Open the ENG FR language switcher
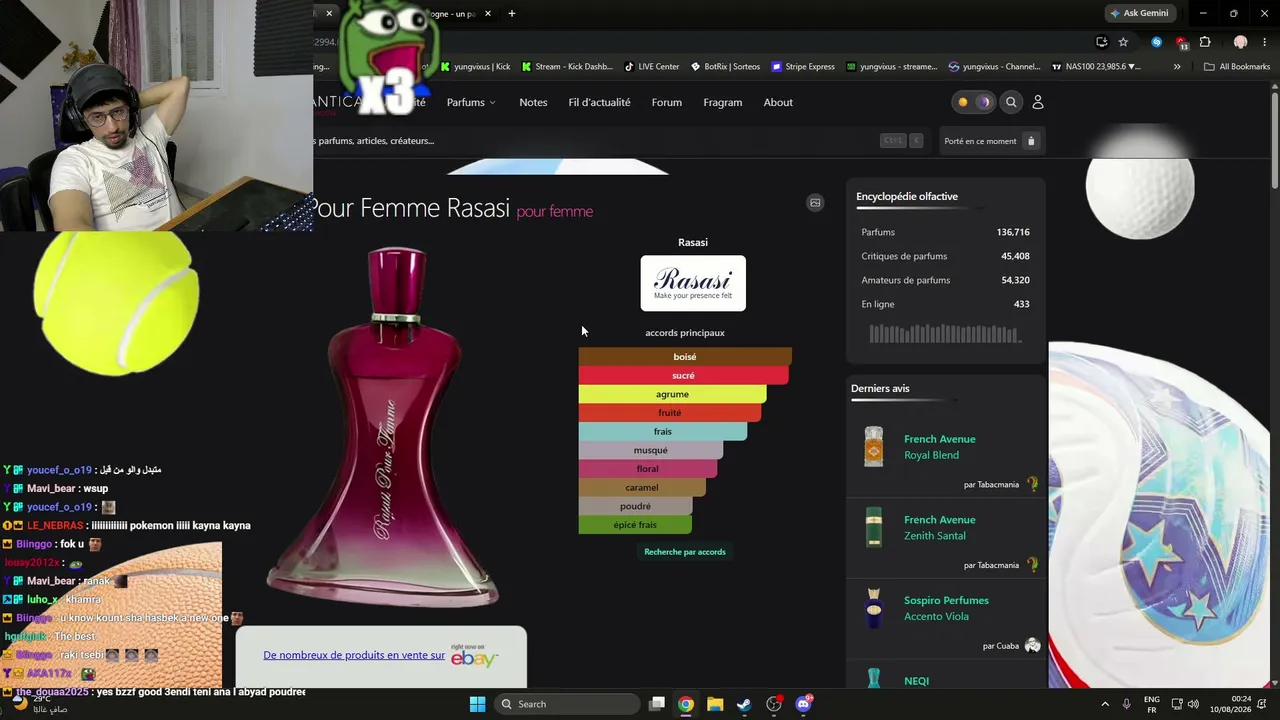Screen dimensions: 1280x720 click(1152, 704)
